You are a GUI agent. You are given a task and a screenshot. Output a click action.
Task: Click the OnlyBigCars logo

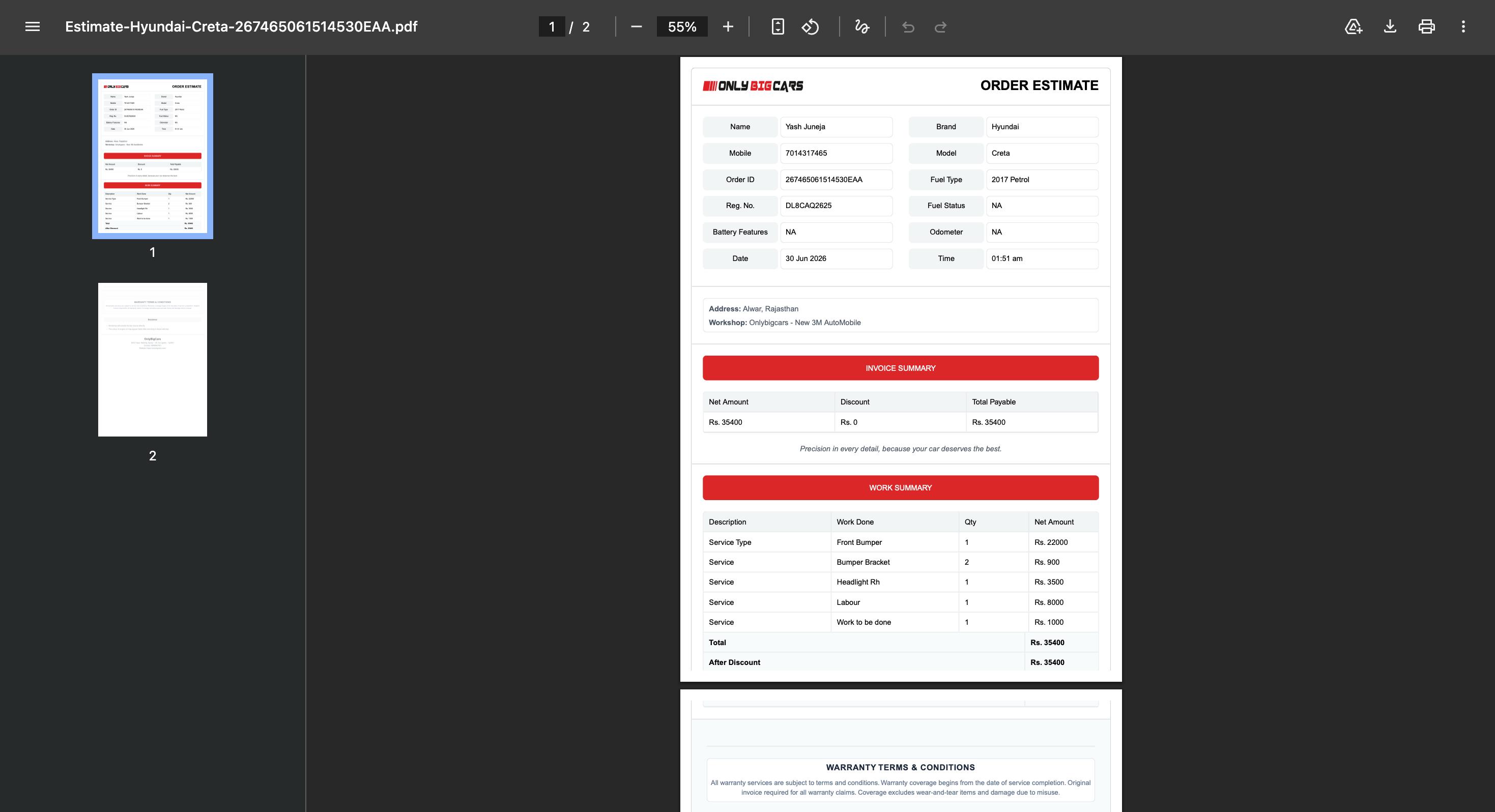753,86
